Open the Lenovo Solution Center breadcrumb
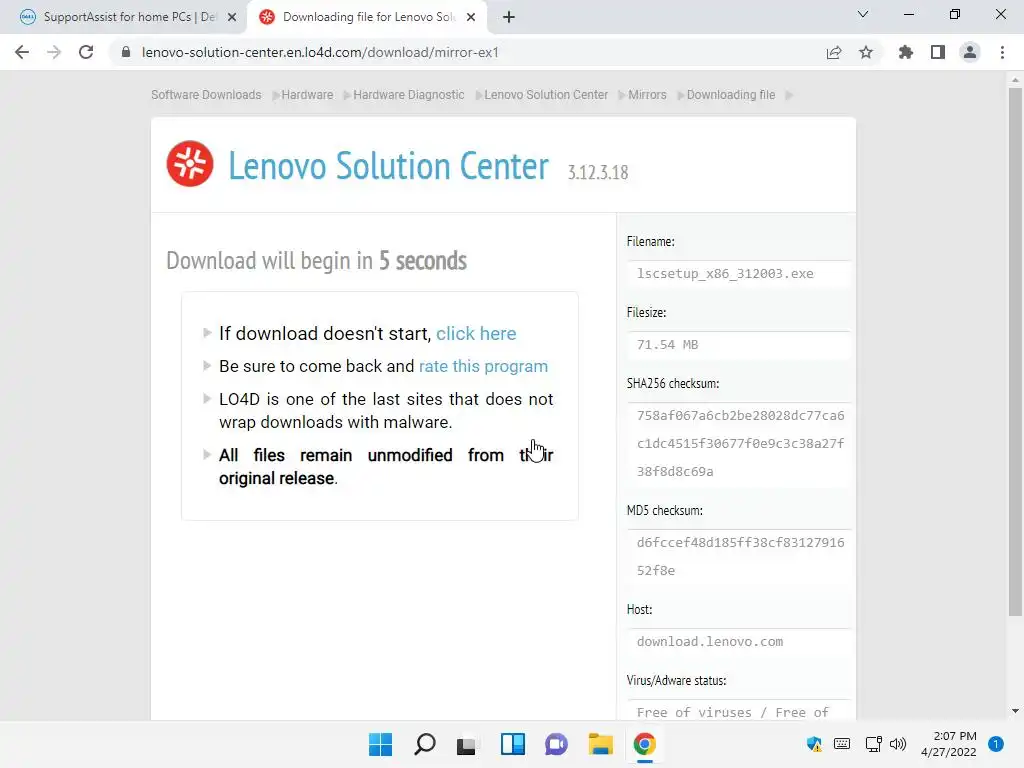 (546, 95)
